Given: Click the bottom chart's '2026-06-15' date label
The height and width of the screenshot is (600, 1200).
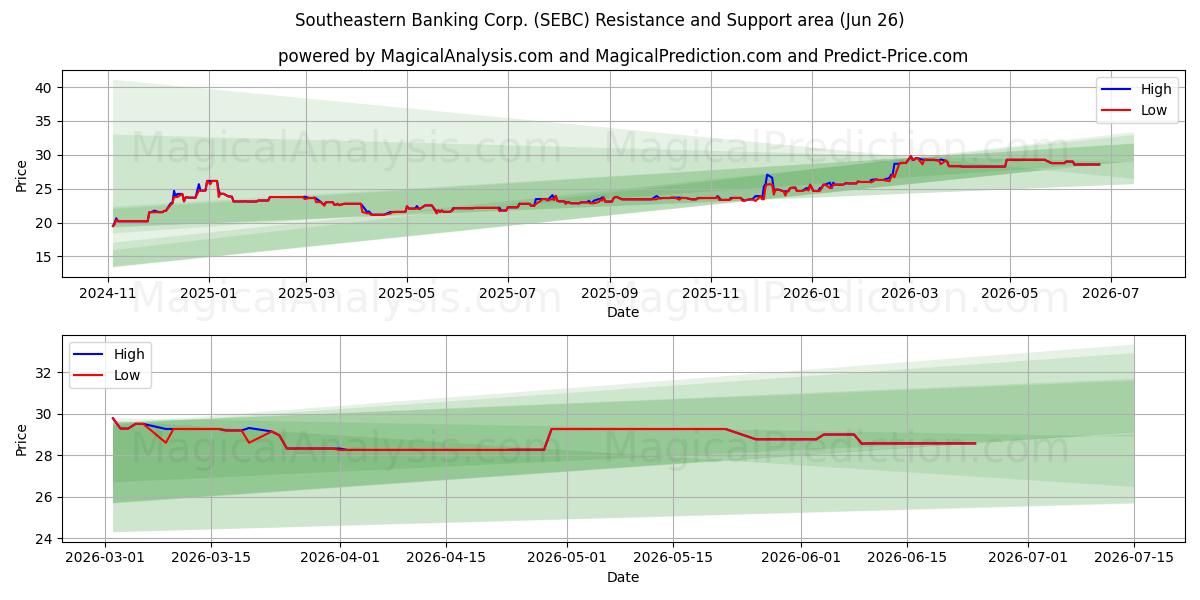Looking at the screenshot, I should click(x=907, y=560).
